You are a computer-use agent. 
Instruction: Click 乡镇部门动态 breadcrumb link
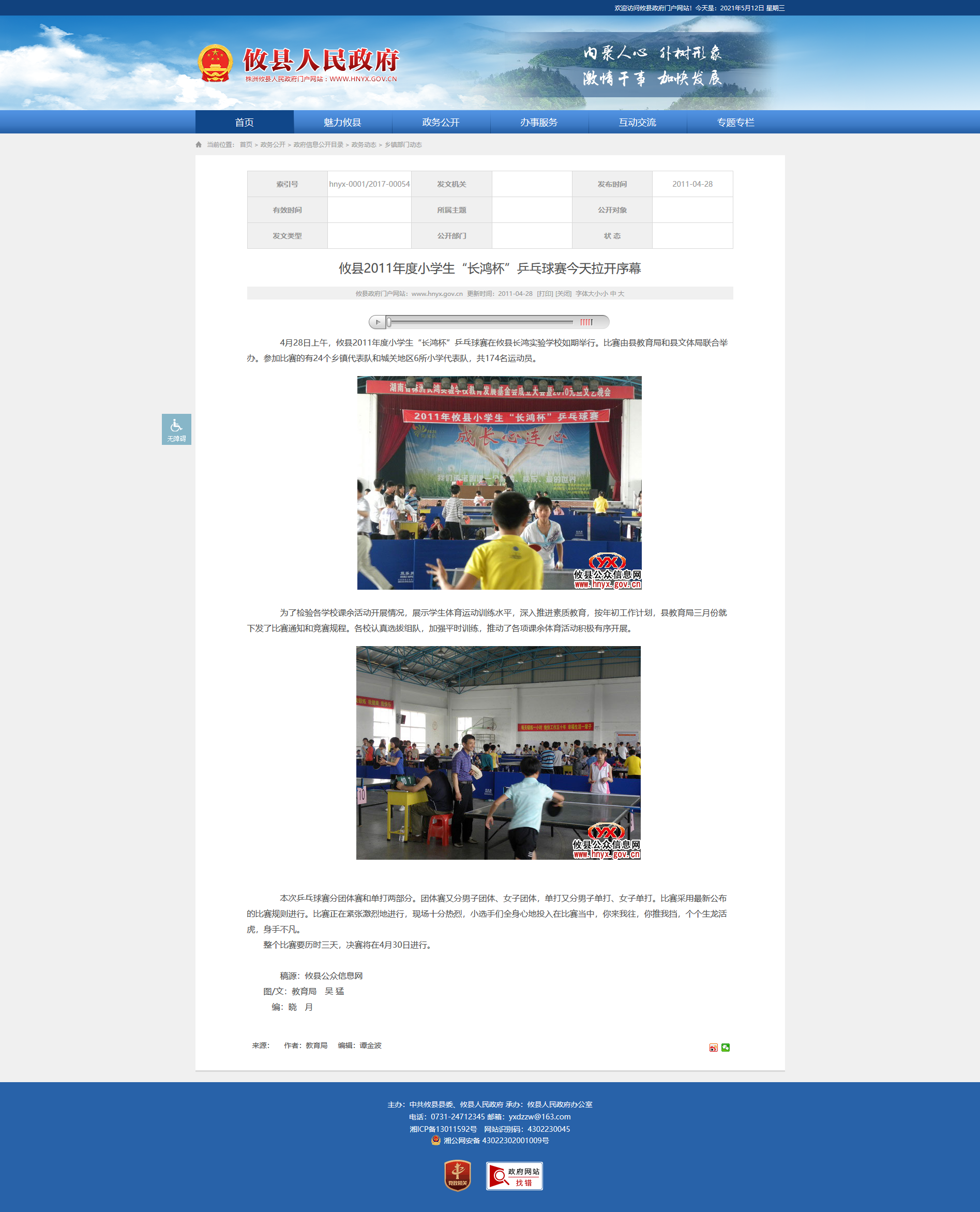(403, 145)
